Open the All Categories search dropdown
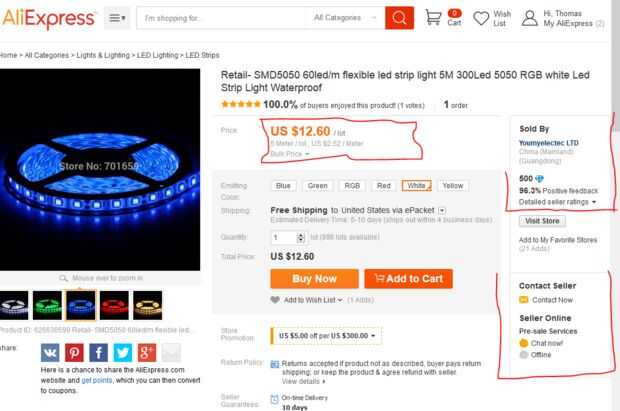Viewport: 620px width, 411px height. coord(344,18)
